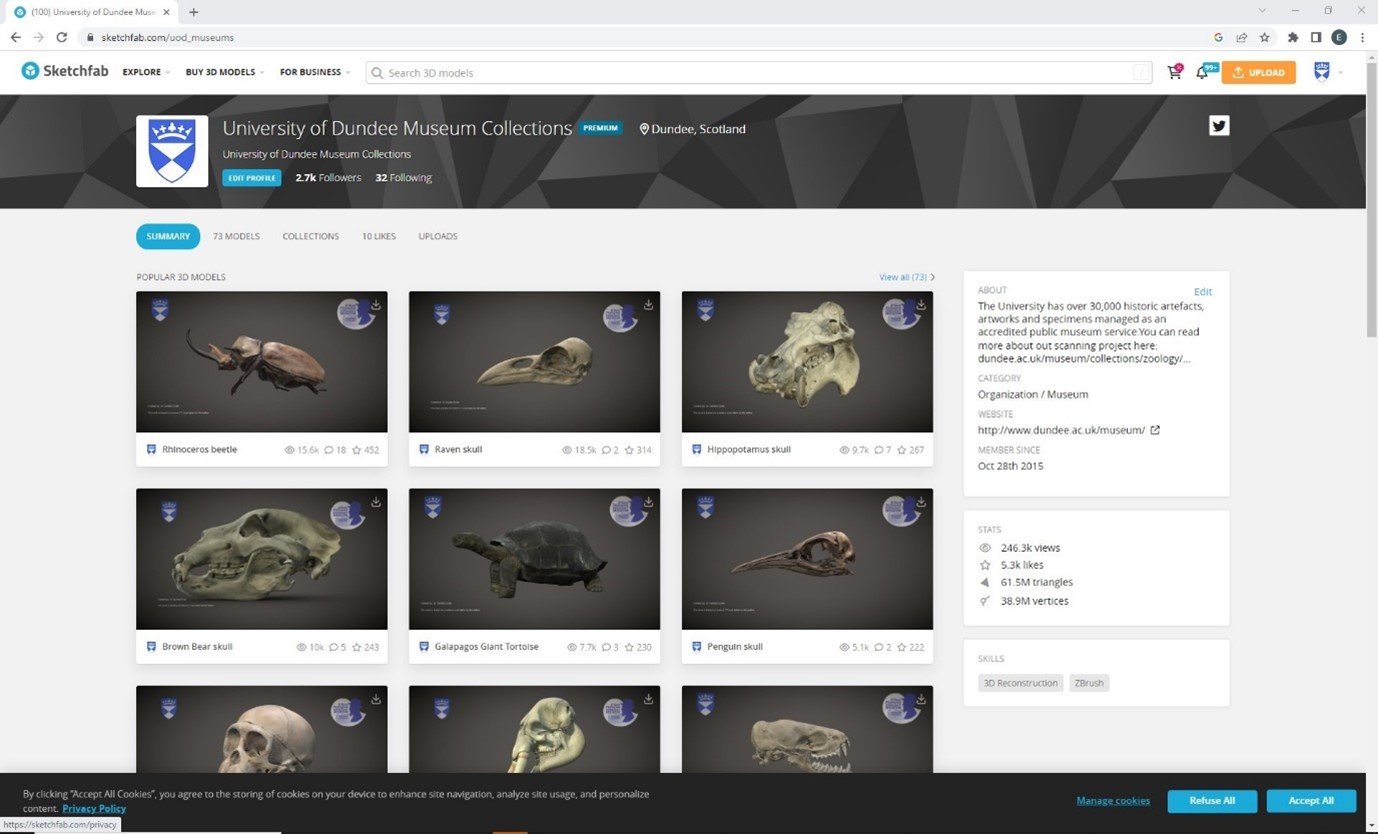The width and height of the screenshot is (1378, 834).
Task: Click the Accept All cookies button
Action: click(x=1310, y=800)
